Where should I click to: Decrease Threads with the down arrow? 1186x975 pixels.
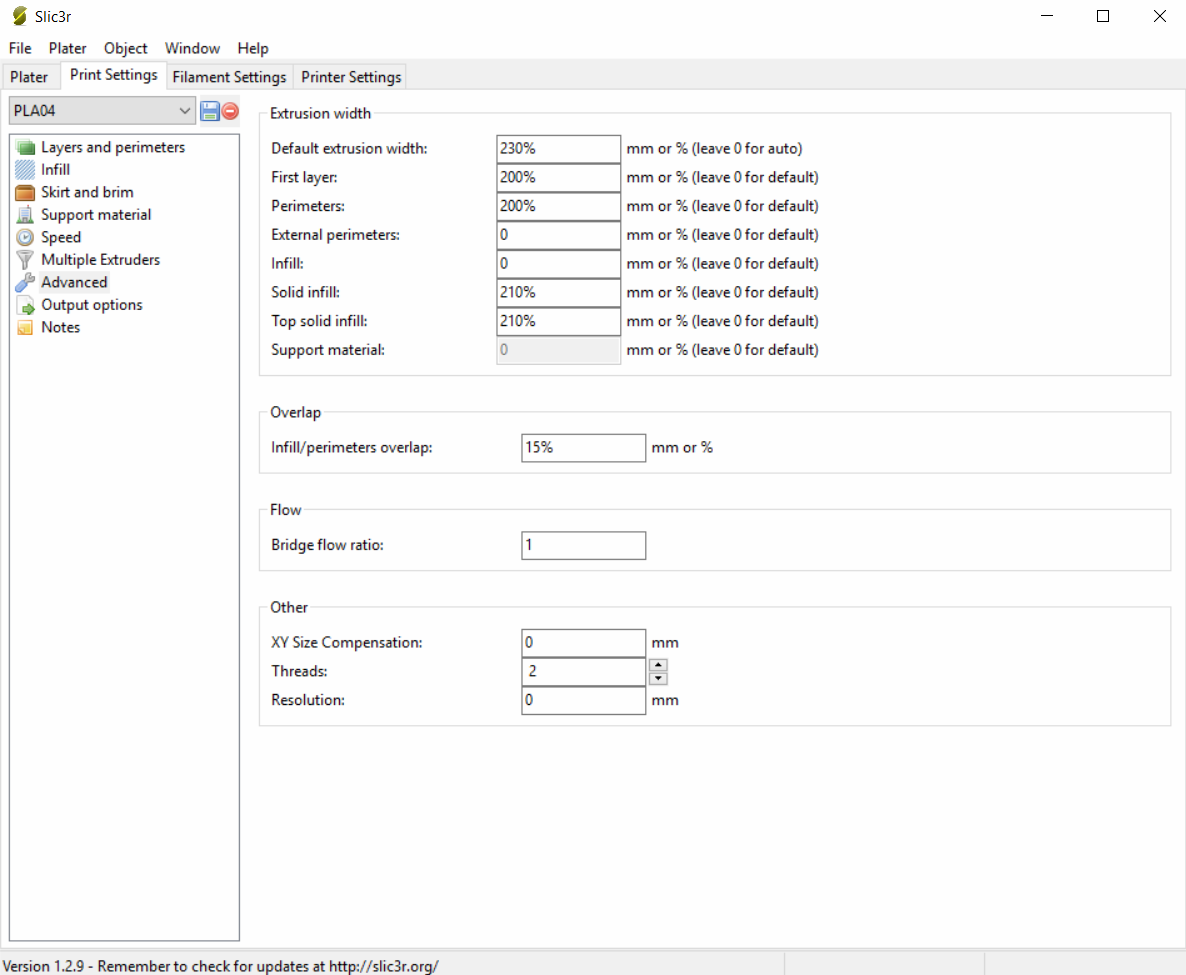[658, 678]
